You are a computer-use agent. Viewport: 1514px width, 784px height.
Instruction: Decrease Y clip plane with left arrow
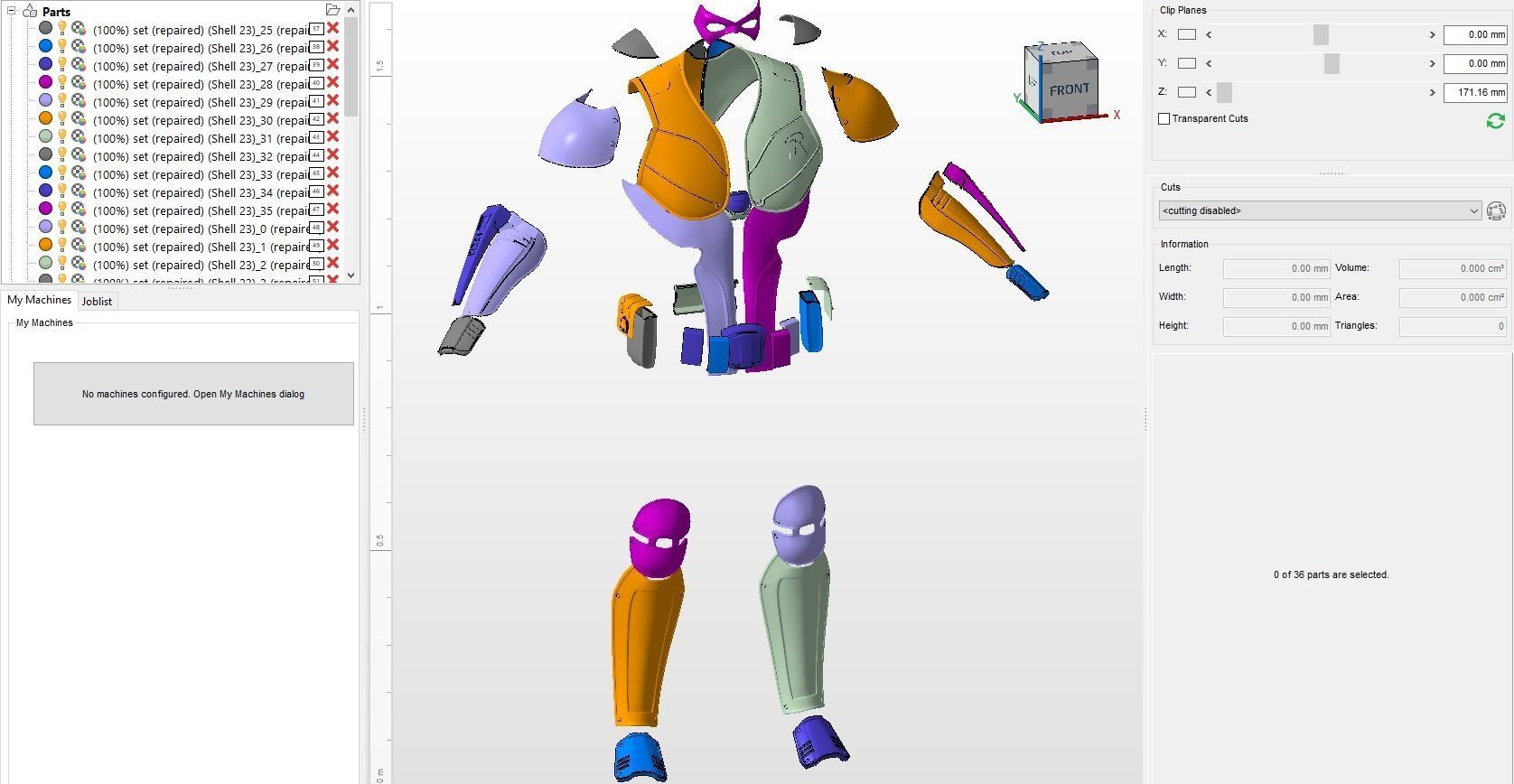tap(1209, 63)
